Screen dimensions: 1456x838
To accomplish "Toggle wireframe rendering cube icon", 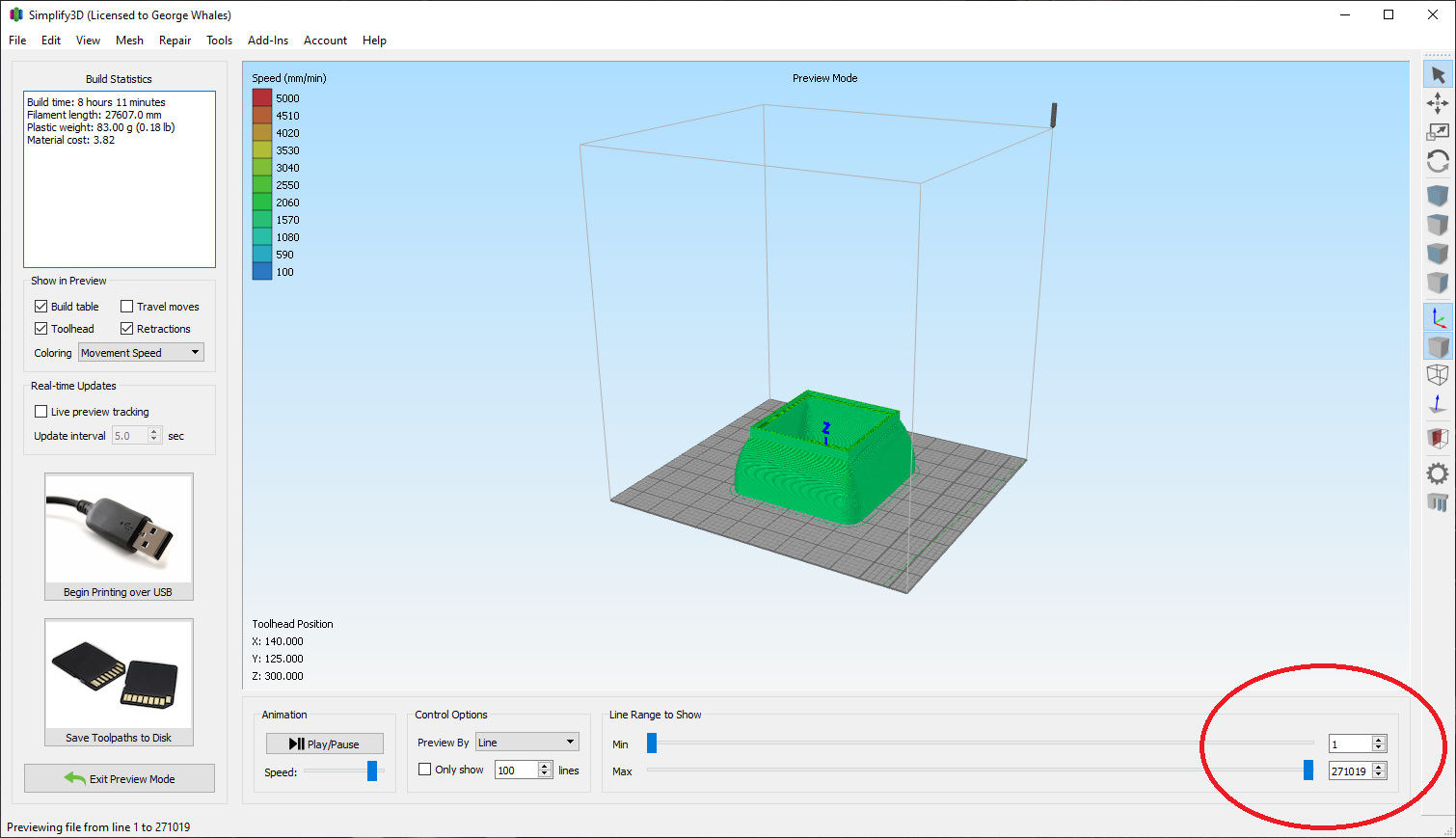I will (1438, 375).
